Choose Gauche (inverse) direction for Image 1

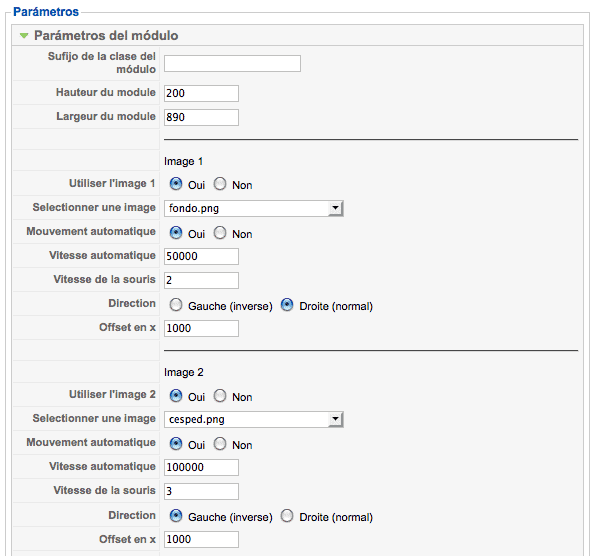[x=176, y=305]
